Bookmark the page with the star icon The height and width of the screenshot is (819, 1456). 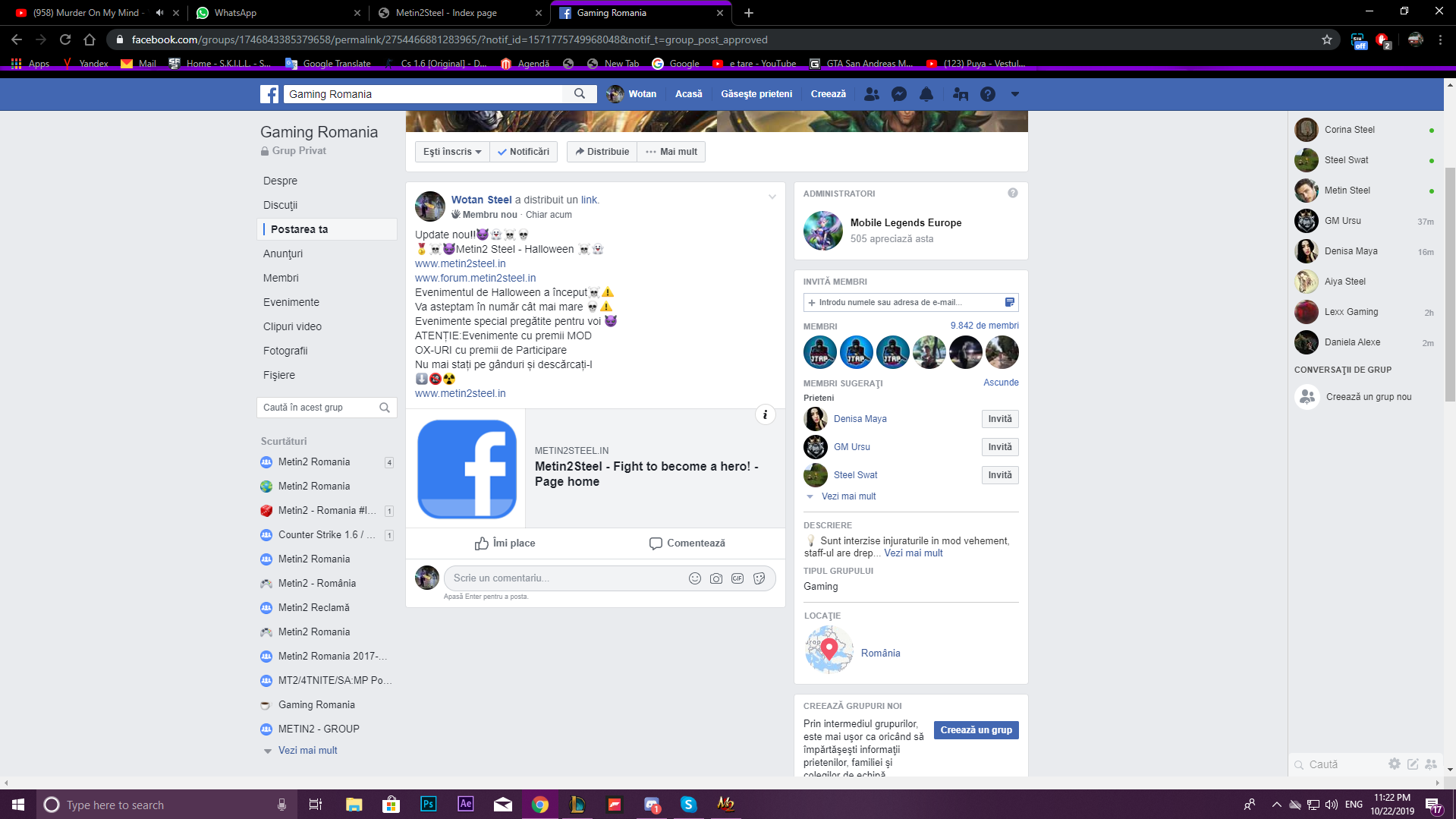point(1327,39)
